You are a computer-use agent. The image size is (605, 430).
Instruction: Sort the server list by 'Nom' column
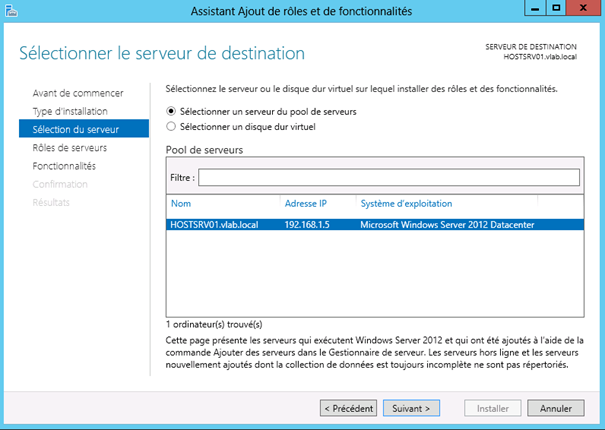[181, 203]
